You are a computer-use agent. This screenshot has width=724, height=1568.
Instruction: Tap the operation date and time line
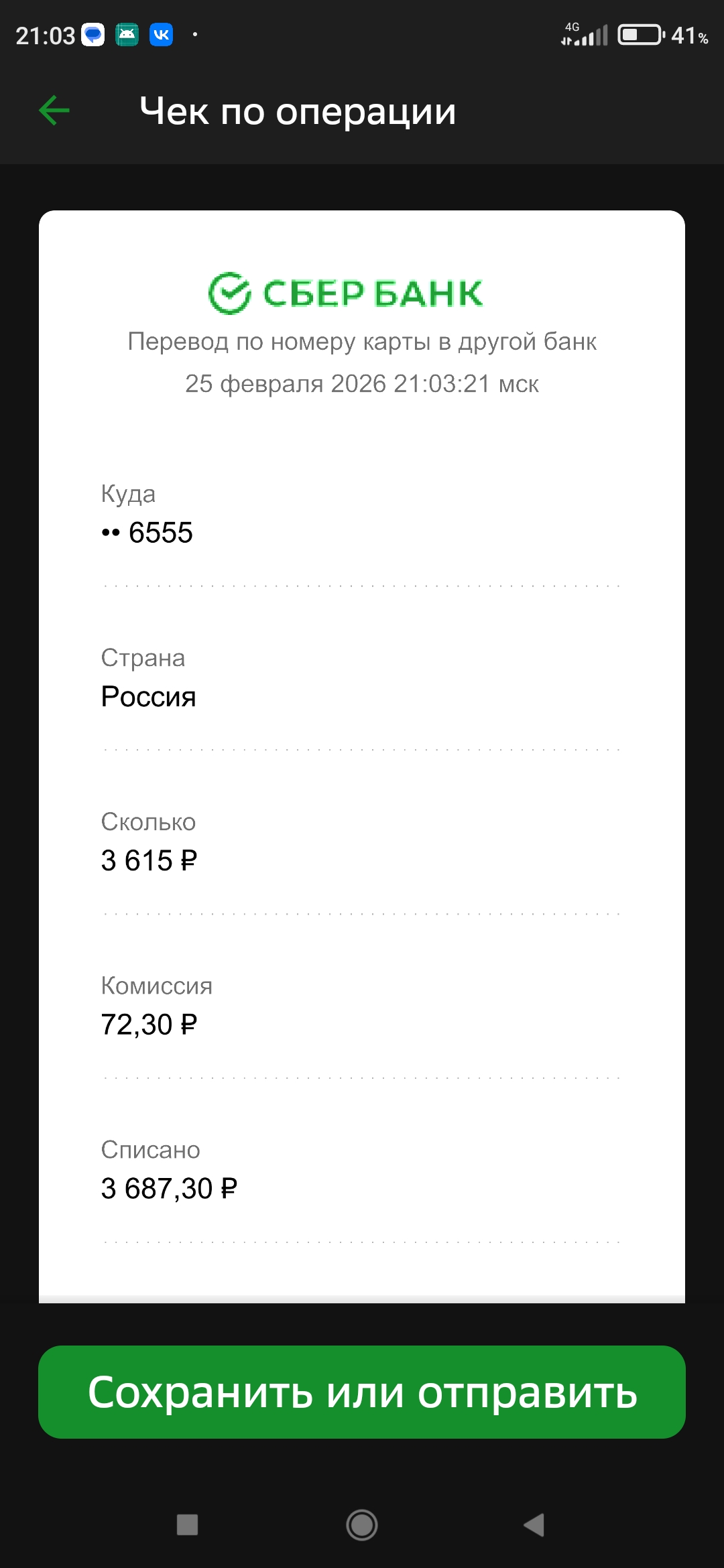coord(362,384)
